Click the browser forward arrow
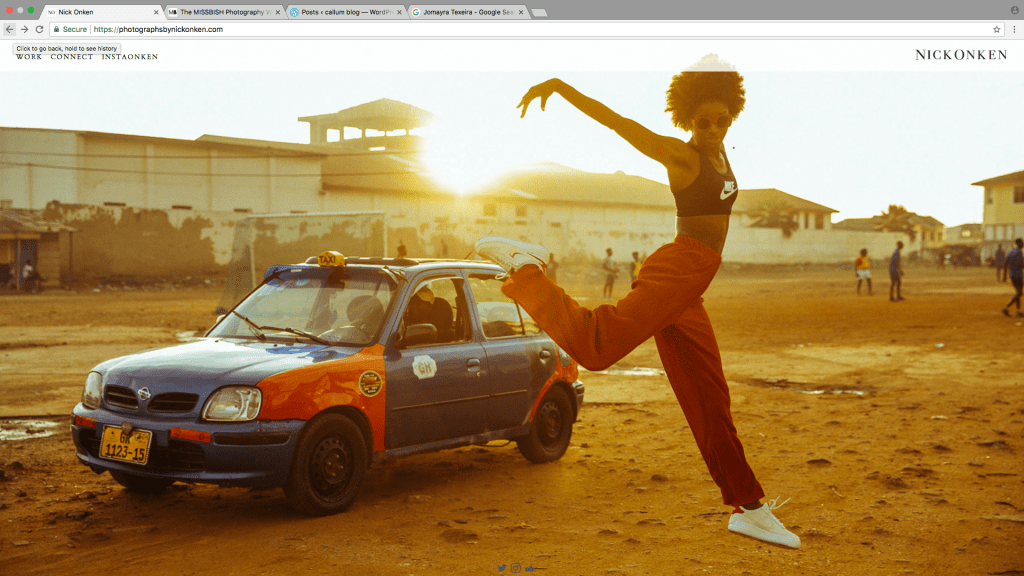 coord(24,29)
